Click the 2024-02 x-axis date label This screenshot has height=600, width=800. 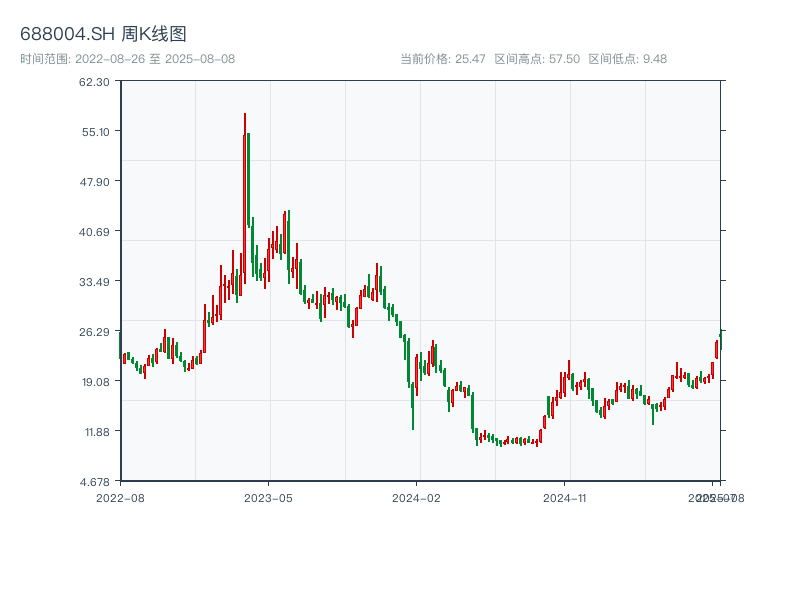click(416, 497)
